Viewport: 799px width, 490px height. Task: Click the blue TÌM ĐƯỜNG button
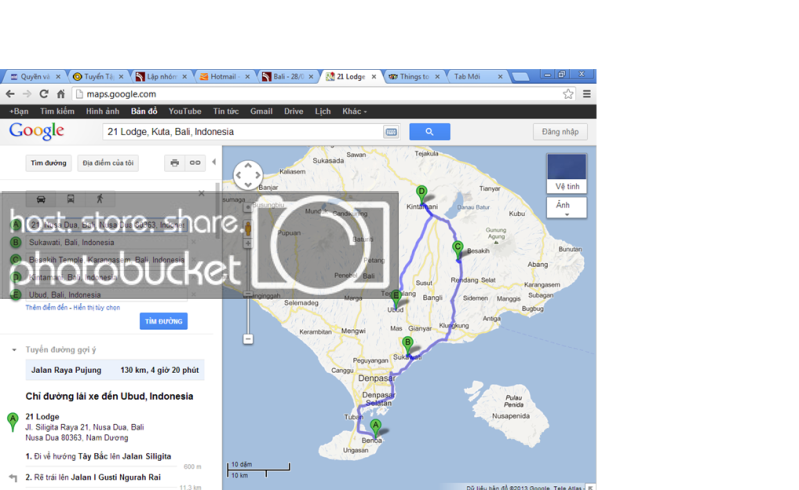(x=164, y=321)
